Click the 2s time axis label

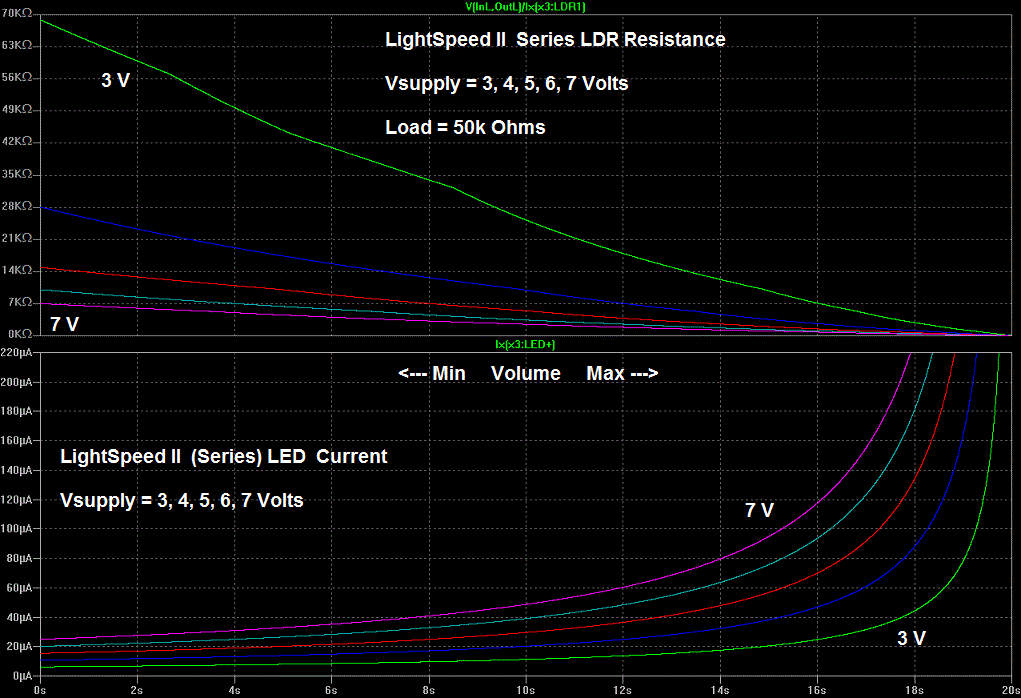pyautogui.click(x=137, y=690)
